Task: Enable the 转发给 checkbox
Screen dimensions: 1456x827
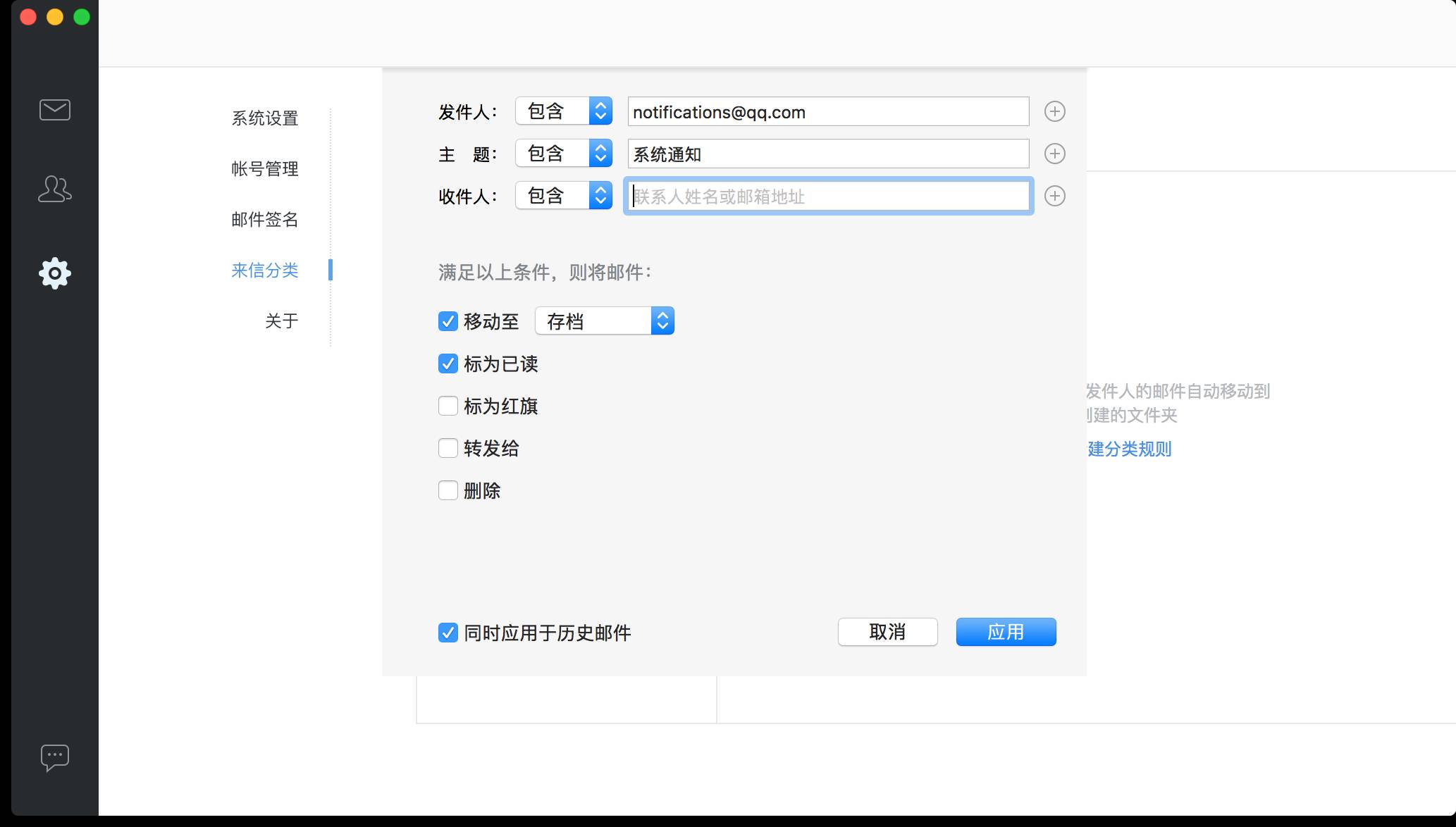Action: click(448, 448)
